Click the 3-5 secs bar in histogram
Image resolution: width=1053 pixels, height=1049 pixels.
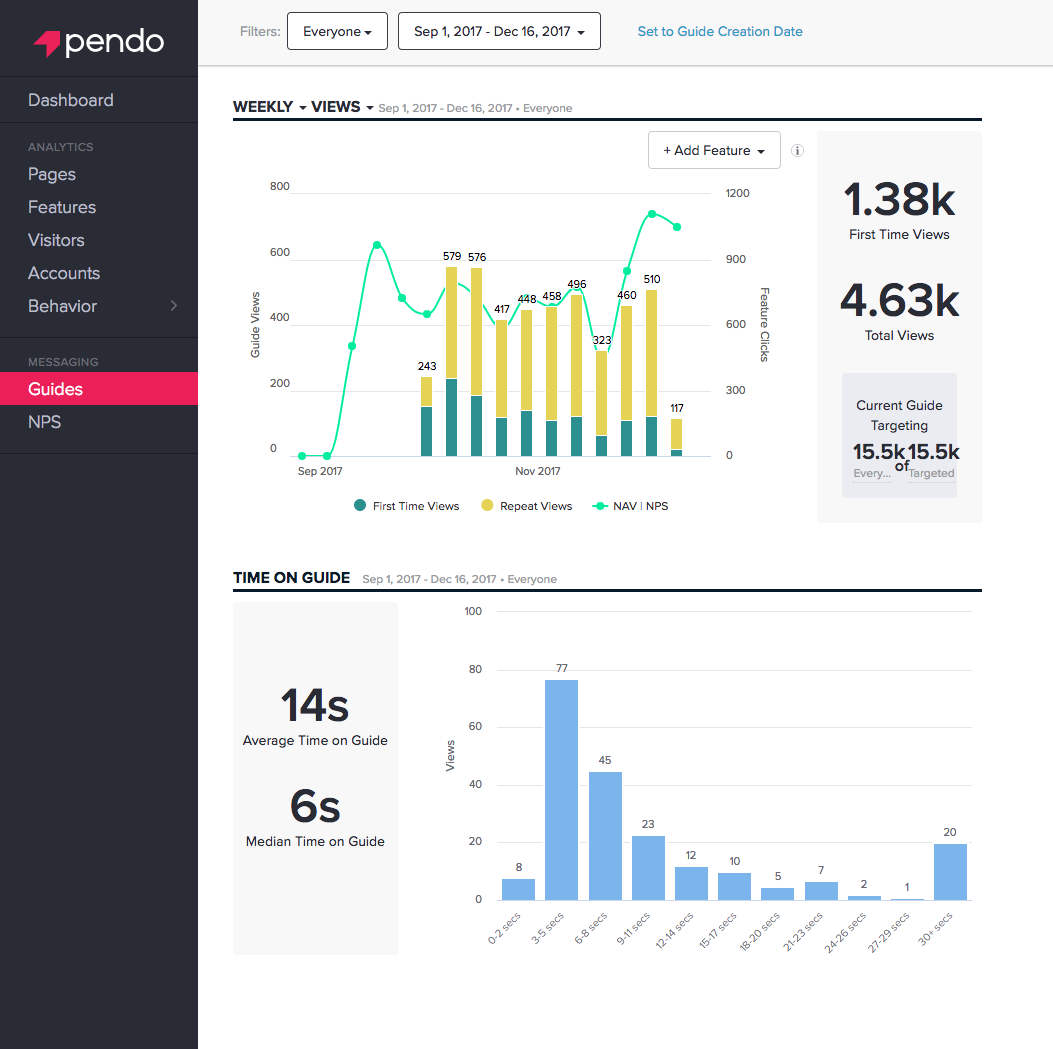pyautogui.click(x=561, y=790)
